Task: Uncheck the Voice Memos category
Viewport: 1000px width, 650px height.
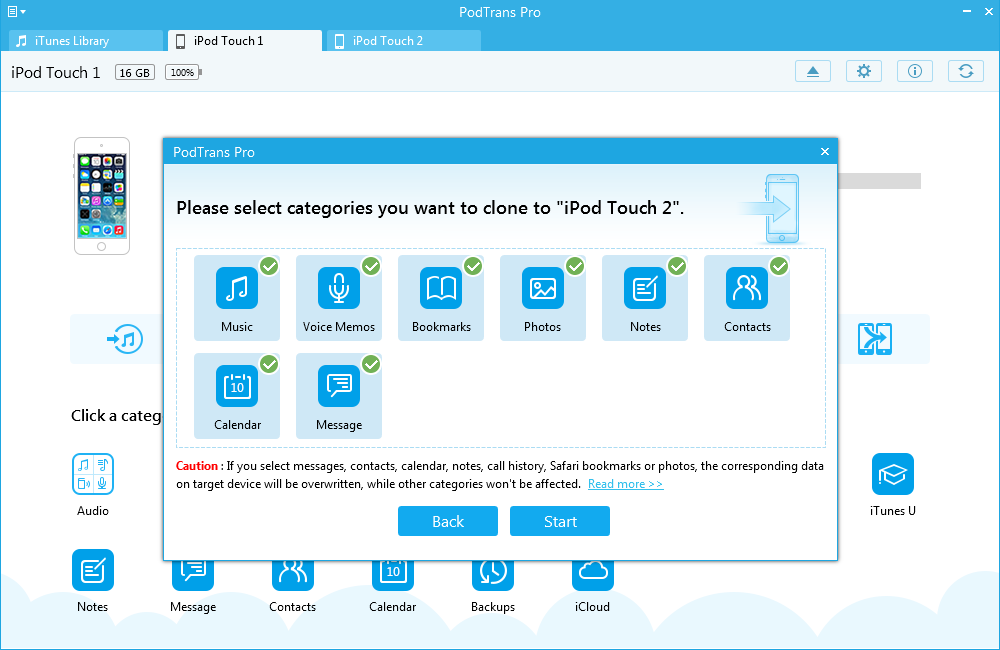Action: (339, 298)
